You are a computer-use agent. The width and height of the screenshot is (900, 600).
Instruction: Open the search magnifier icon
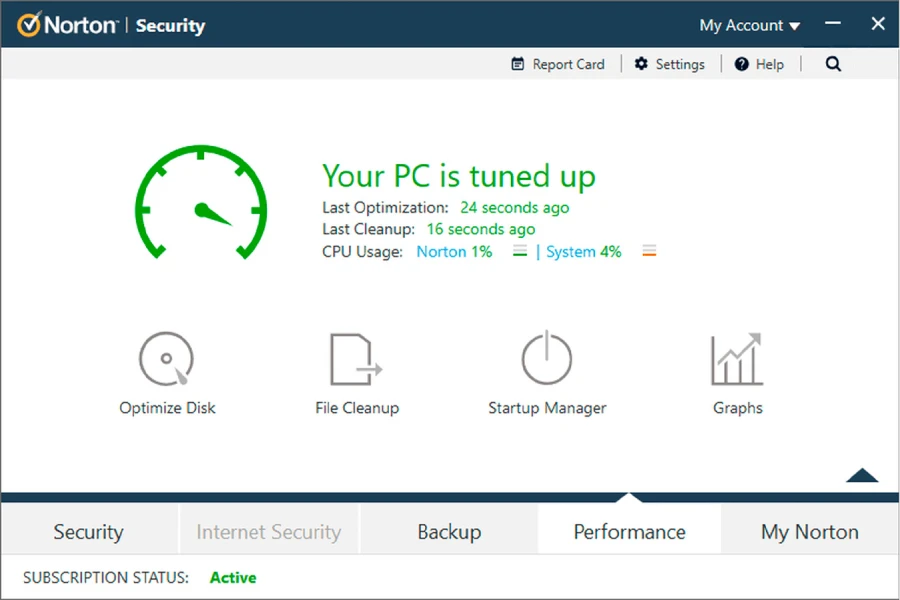833,64
